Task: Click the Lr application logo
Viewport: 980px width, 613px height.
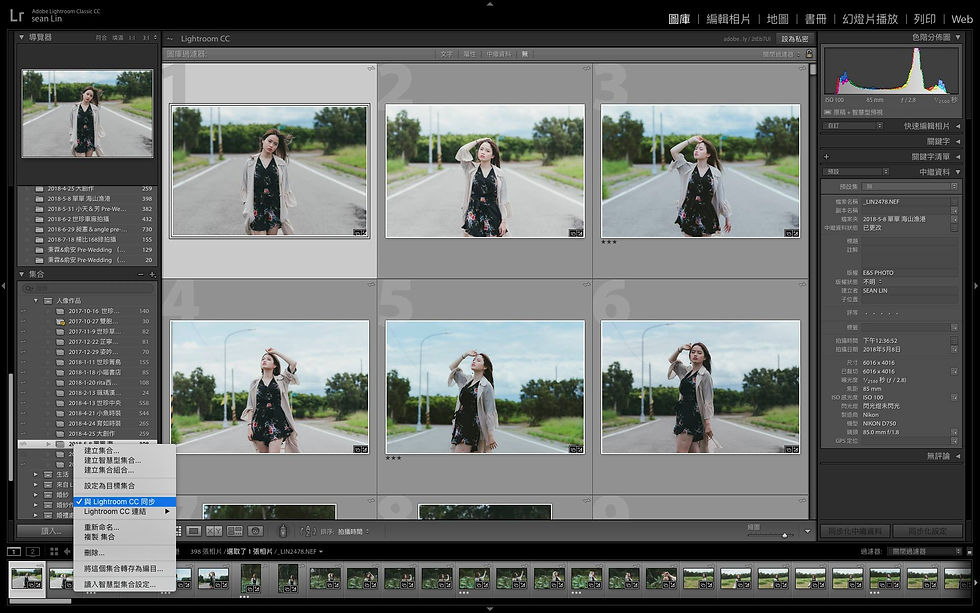Action: tap(17, 15)
